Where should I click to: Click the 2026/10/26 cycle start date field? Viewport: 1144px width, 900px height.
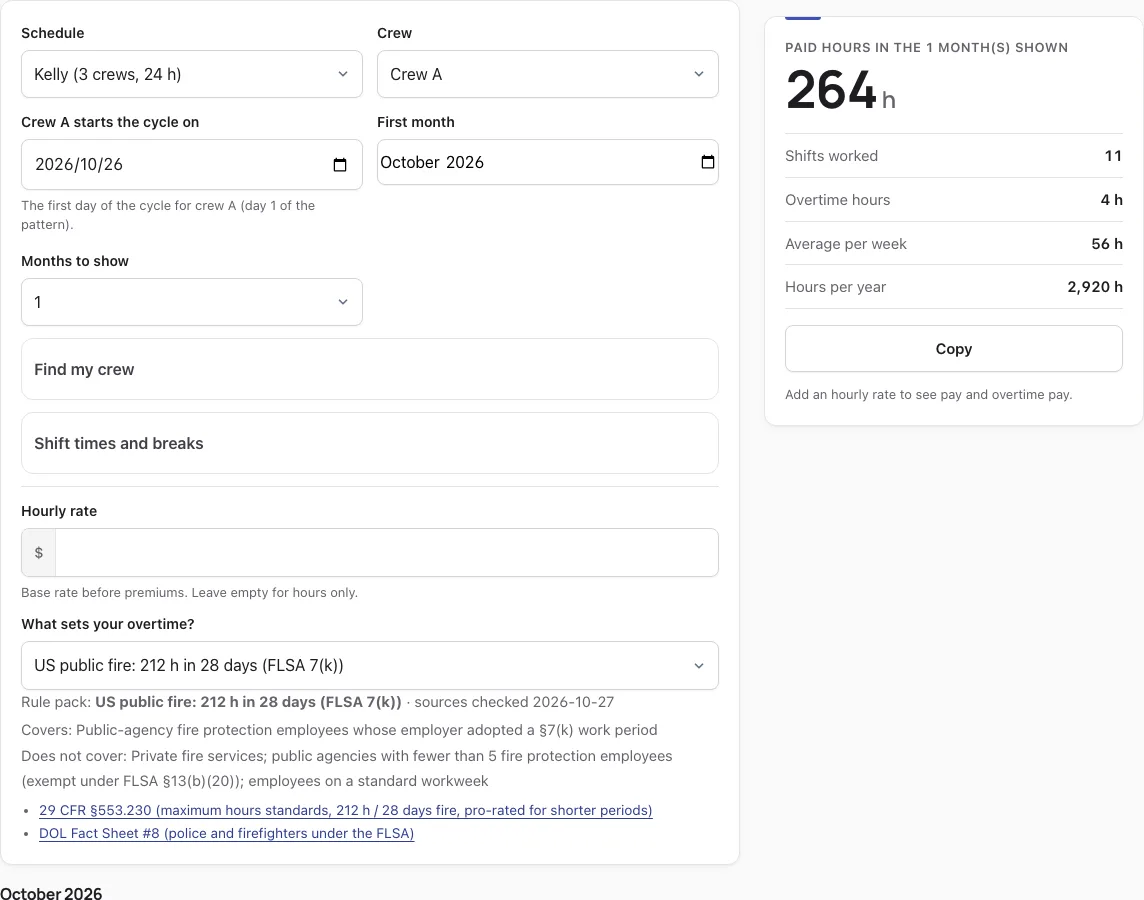[192, 165]
